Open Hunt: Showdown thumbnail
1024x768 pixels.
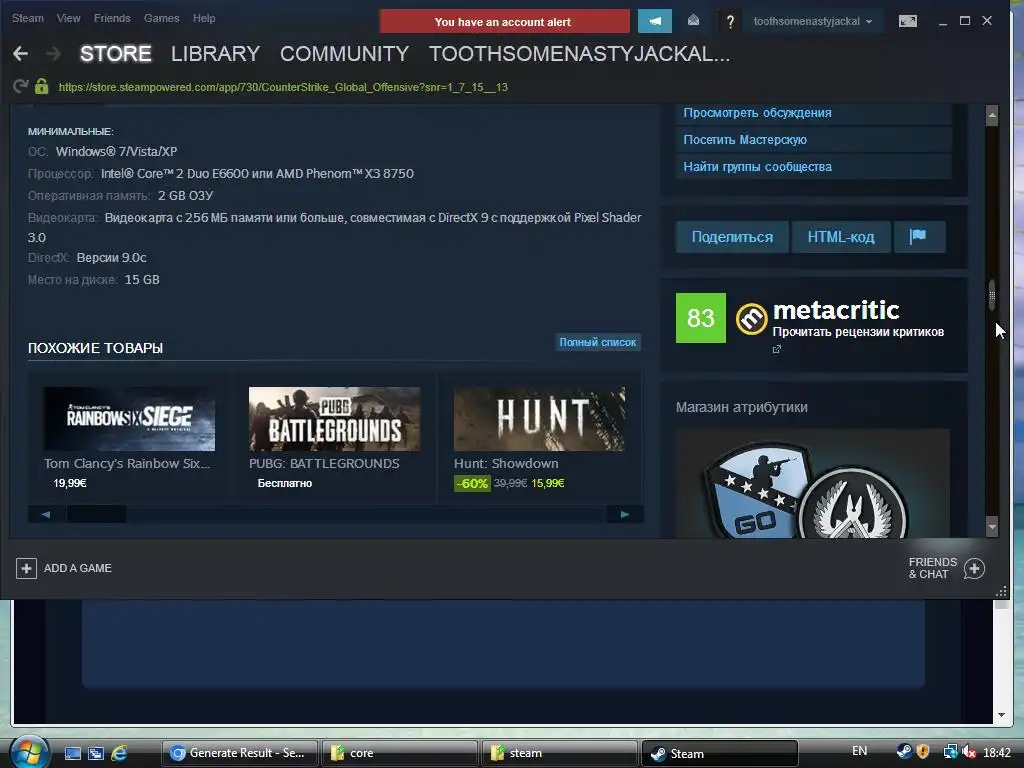tap(539, 419)
